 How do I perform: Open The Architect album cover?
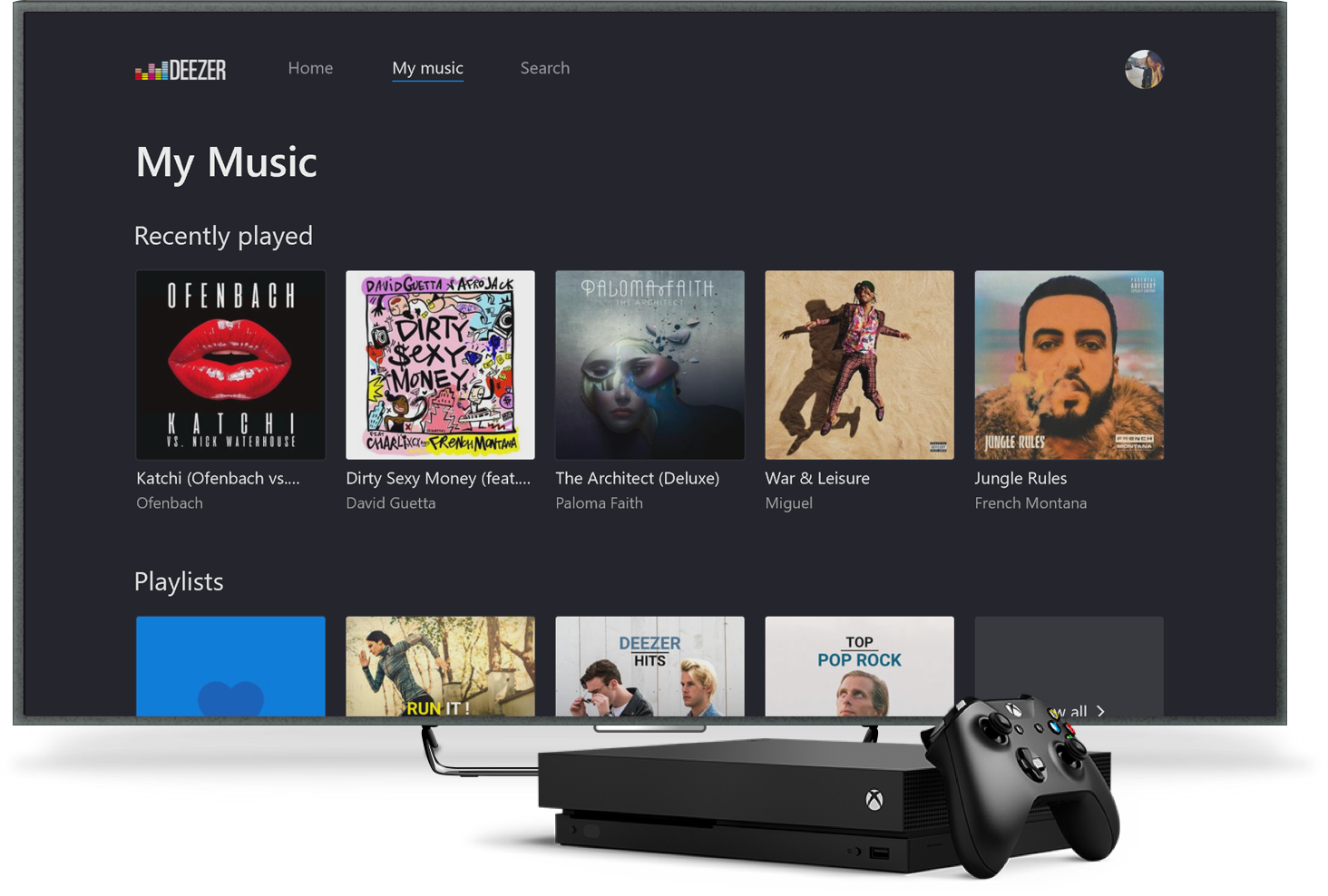(649, 365)
